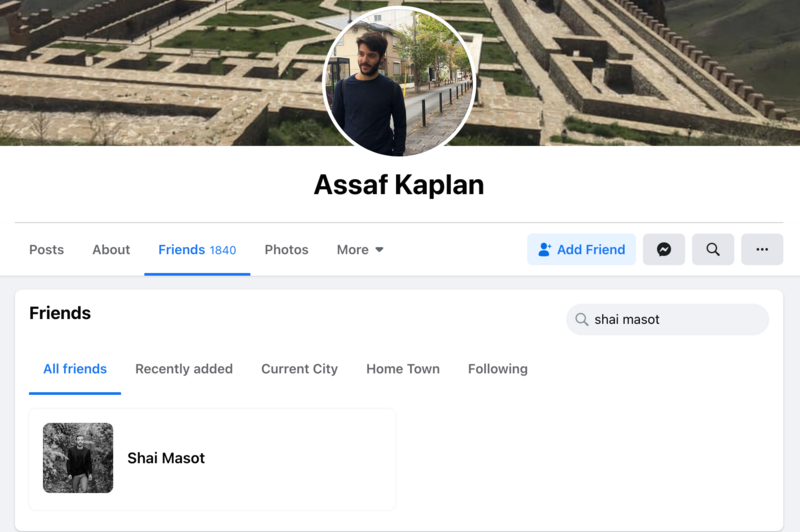The image size is (800, 532).
Task: Open Shai Masot's friend thumbnail photo
Action: point(78,458)
